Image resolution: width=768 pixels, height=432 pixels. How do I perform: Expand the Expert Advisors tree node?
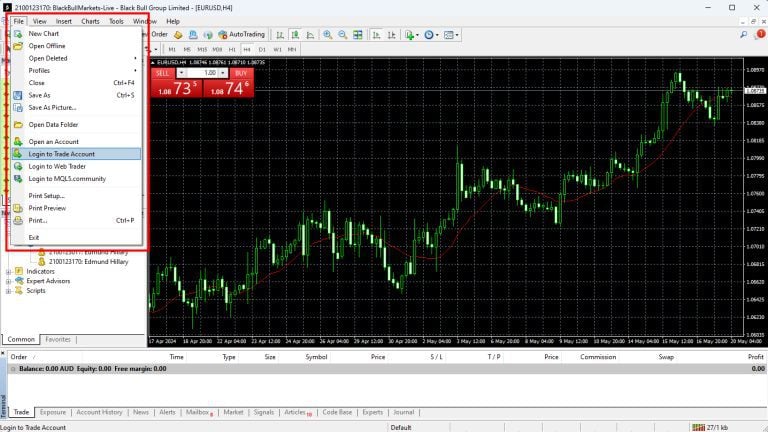click(x=8, y=281)
